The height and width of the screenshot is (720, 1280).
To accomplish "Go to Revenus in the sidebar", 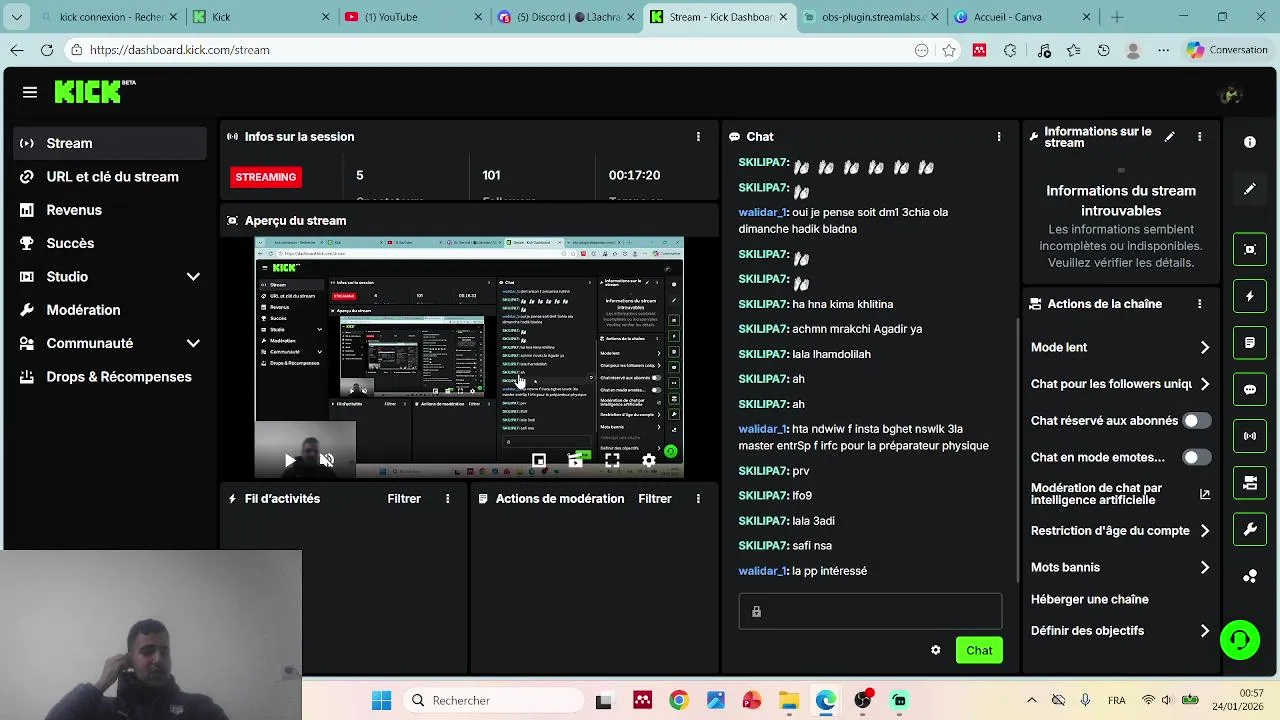I will point(110,210).
